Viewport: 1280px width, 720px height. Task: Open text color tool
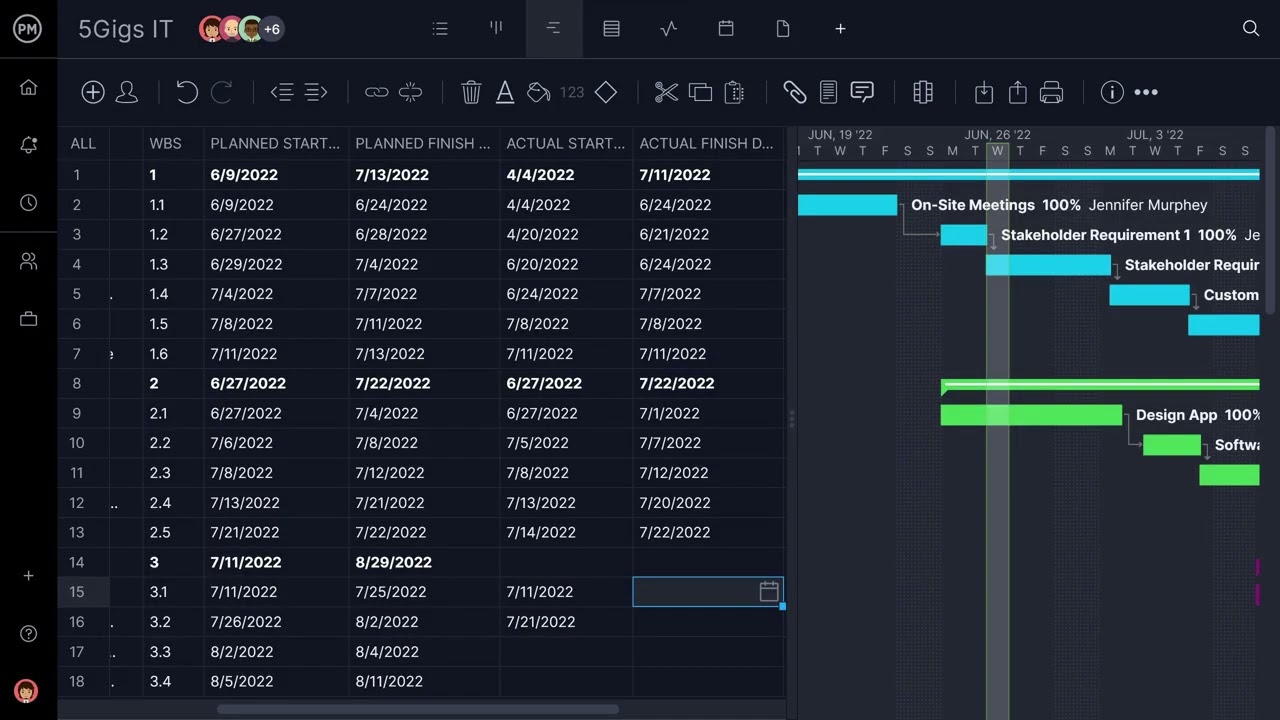coord(505,92)
